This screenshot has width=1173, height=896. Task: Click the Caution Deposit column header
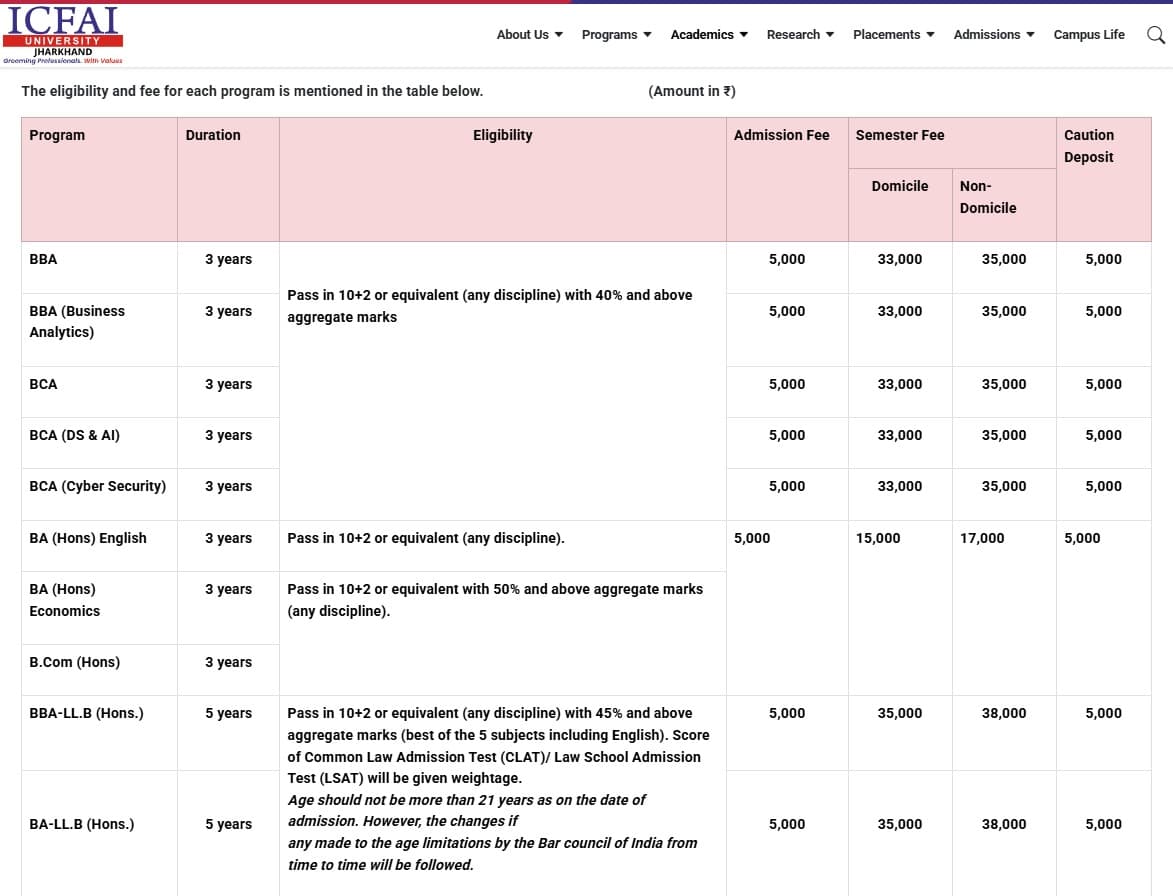tap(1088, 146)
